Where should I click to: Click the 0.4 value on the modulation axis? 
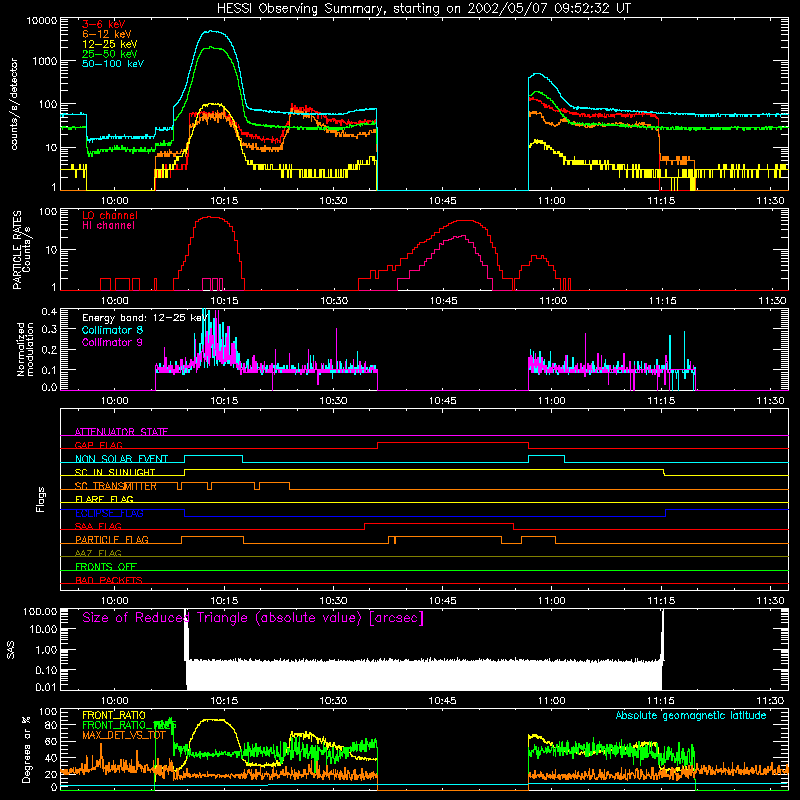pos(49,312)
